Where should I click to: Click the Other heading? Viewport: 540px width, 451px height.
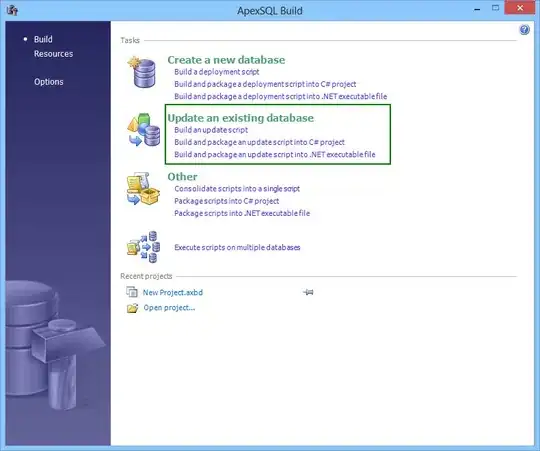coord(183,177)
